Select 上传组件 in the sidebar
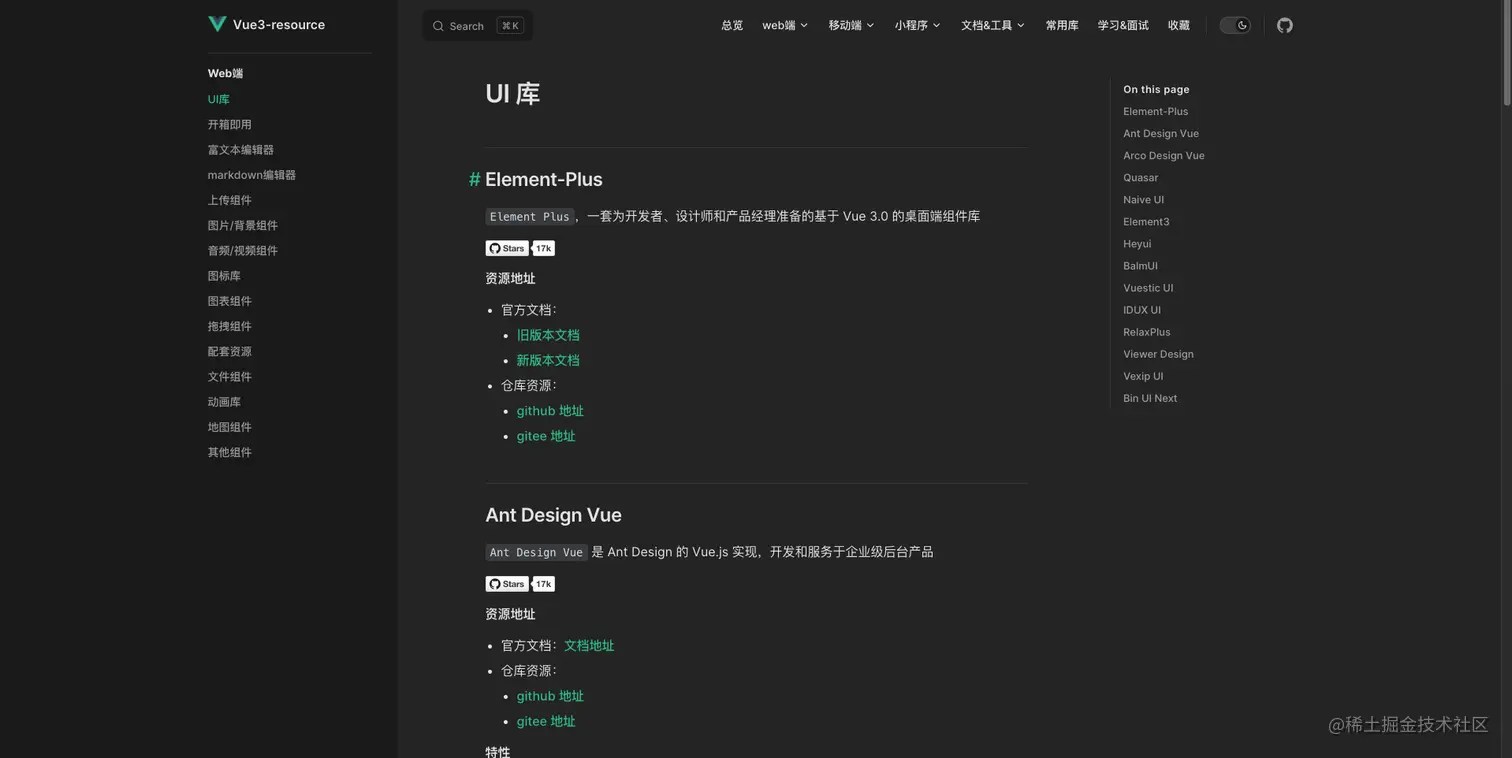The height and width of the screenshot is (758, 1512). pyautogui.click(x=230, y=200)
